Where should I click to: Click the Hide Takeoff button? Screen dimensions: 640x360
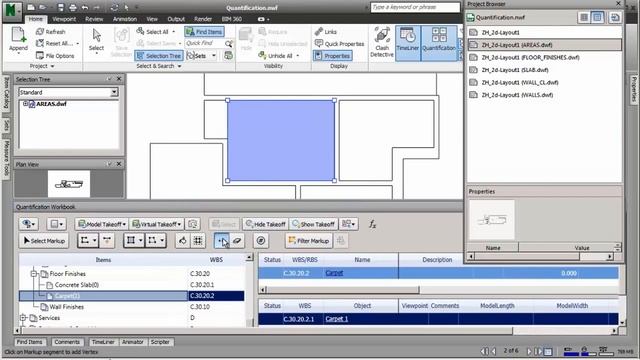[x=266, y=224]
